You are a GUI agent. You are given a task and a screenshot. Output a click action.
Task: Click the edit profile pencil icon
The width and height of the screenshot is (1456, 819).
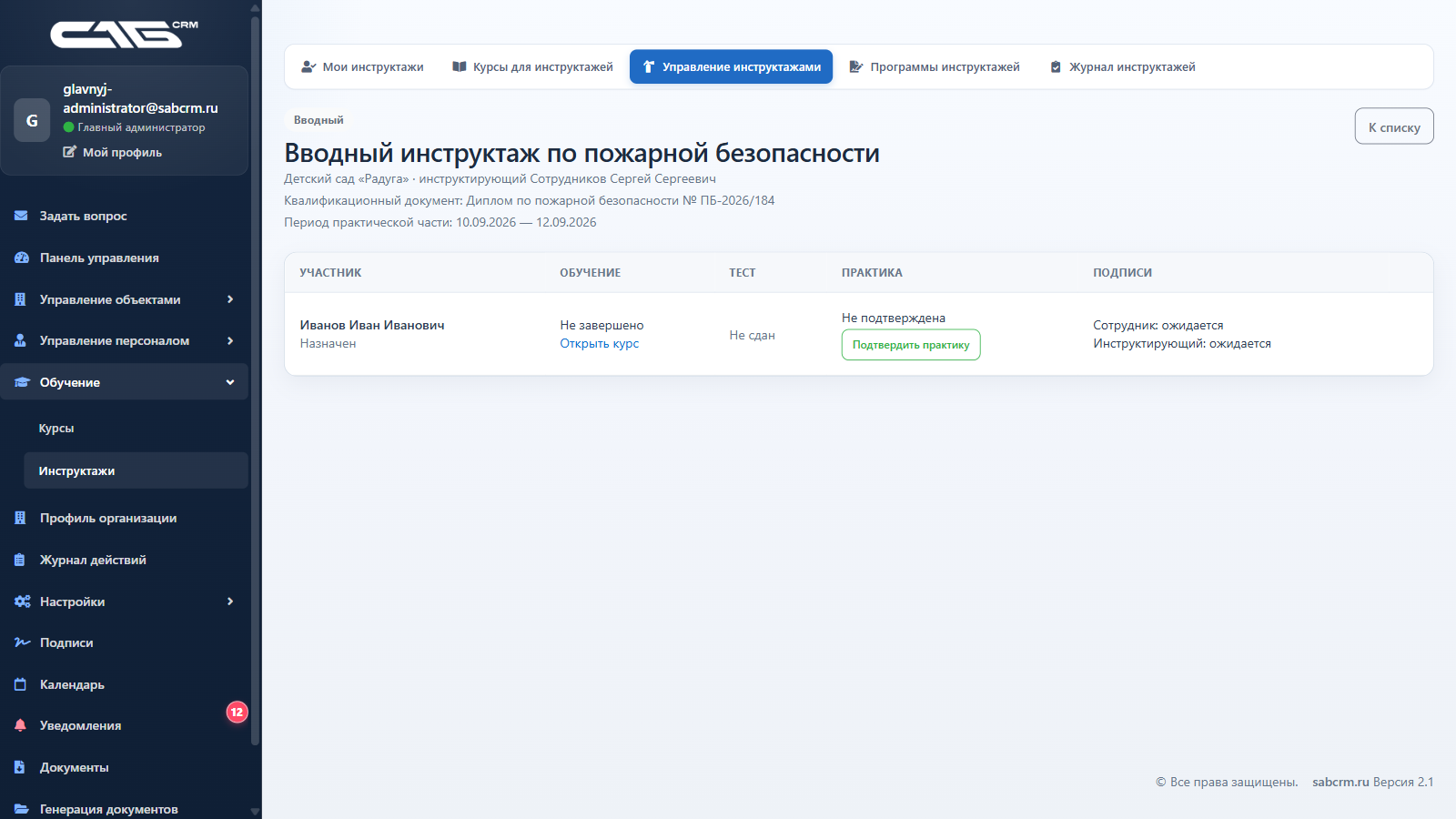69,152
